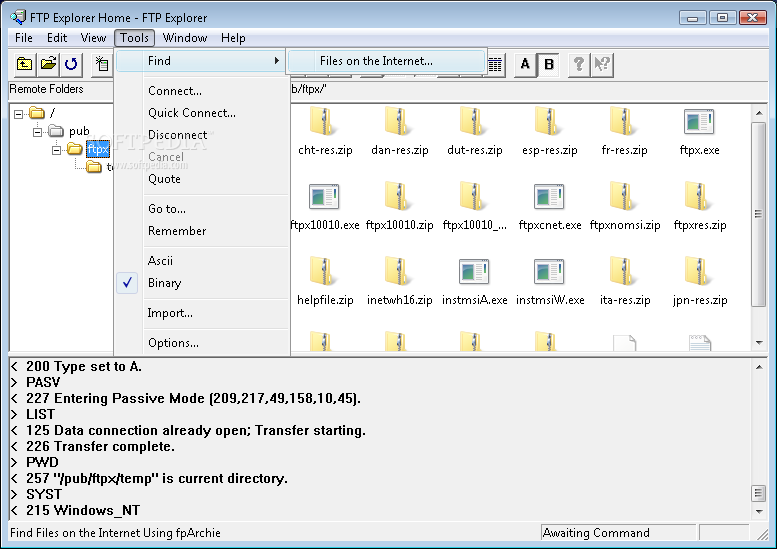Select ftpx10010.zip archive icon
Image resolution: width=777 pixels, height=549 pixels.
click(399, 197)
